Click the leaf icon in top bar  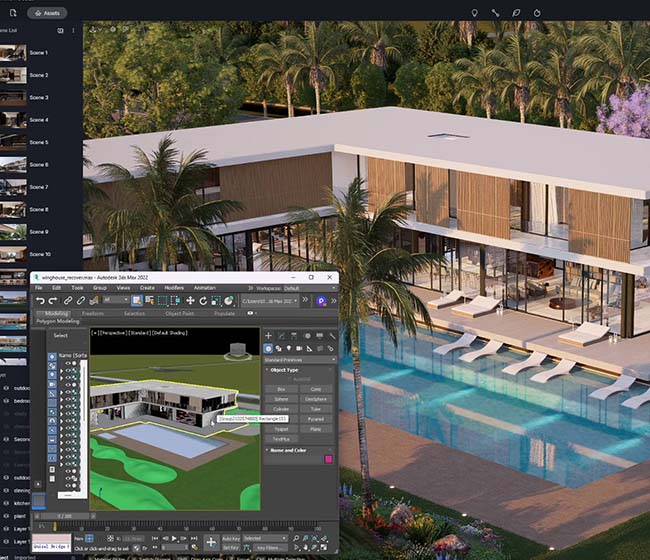(x=516, y=13)
